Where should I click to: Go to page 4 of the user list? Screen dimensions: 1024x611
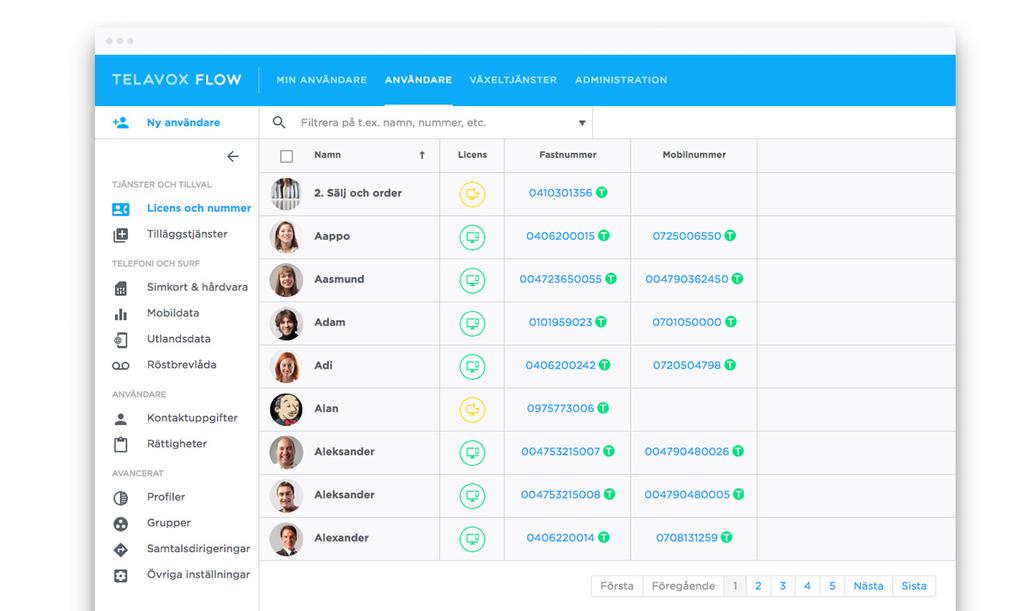click(807, 586)
